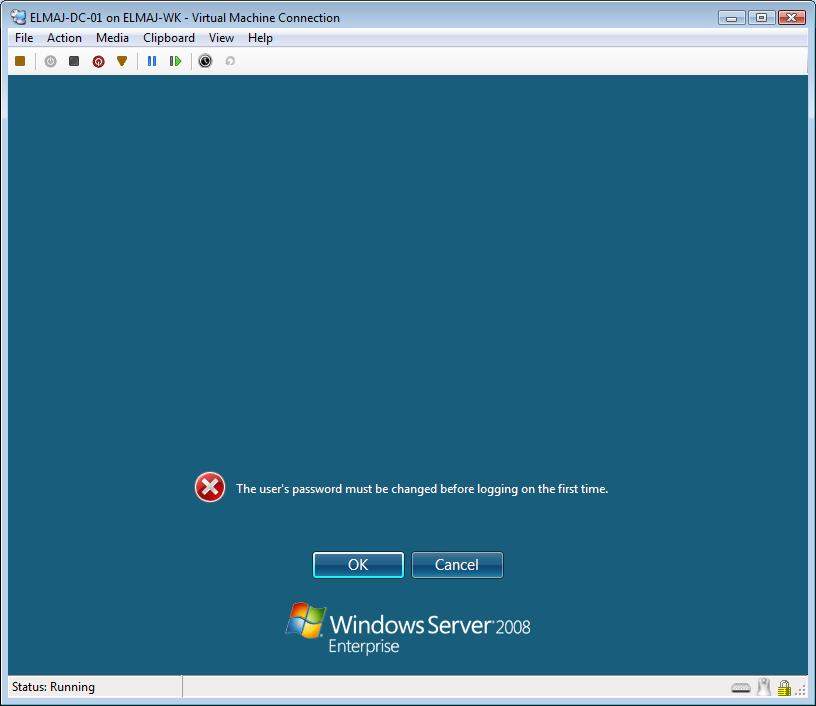
Task: Click the padlock icon in the status bar
Action: (x=784, y=688)
